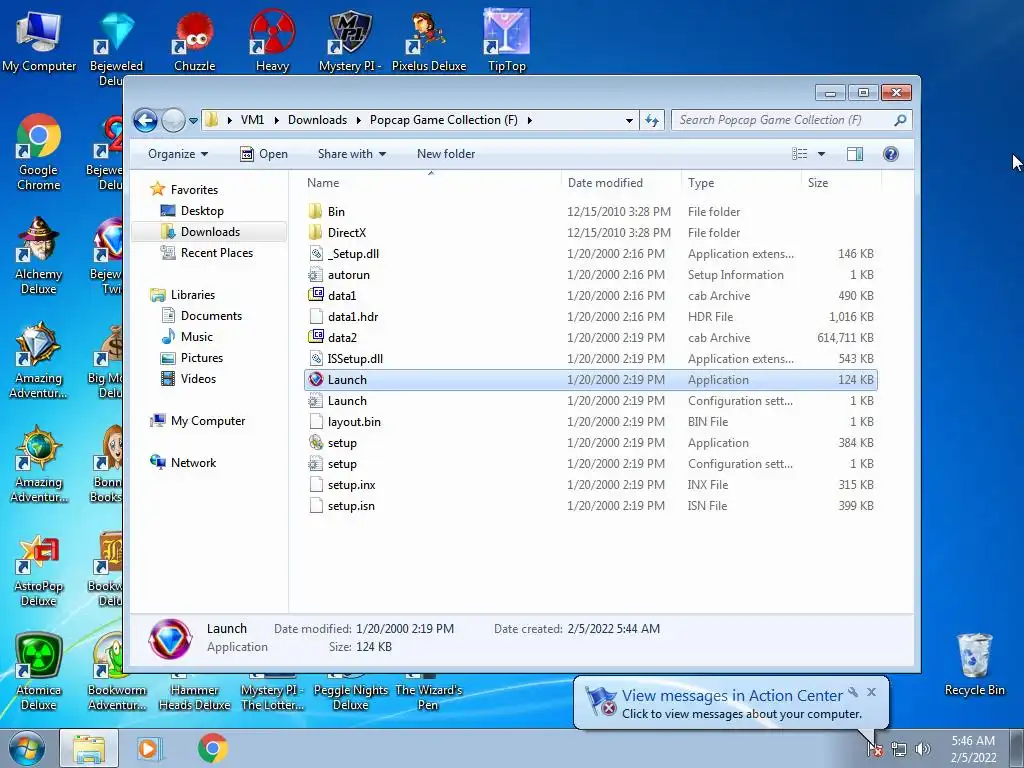Open Windows Start orb
1024x768 pixels.
(x=27, y=748)
